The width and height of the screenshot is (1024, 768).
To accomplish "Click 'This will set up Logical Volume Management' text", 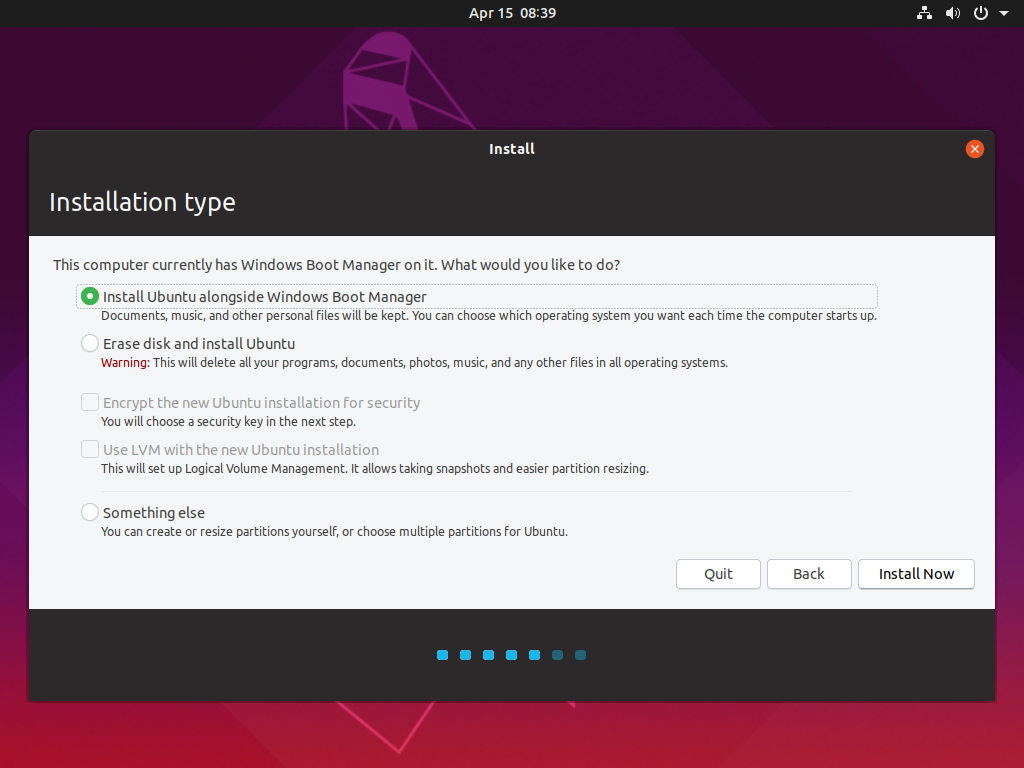I will (x=375, y=469).
